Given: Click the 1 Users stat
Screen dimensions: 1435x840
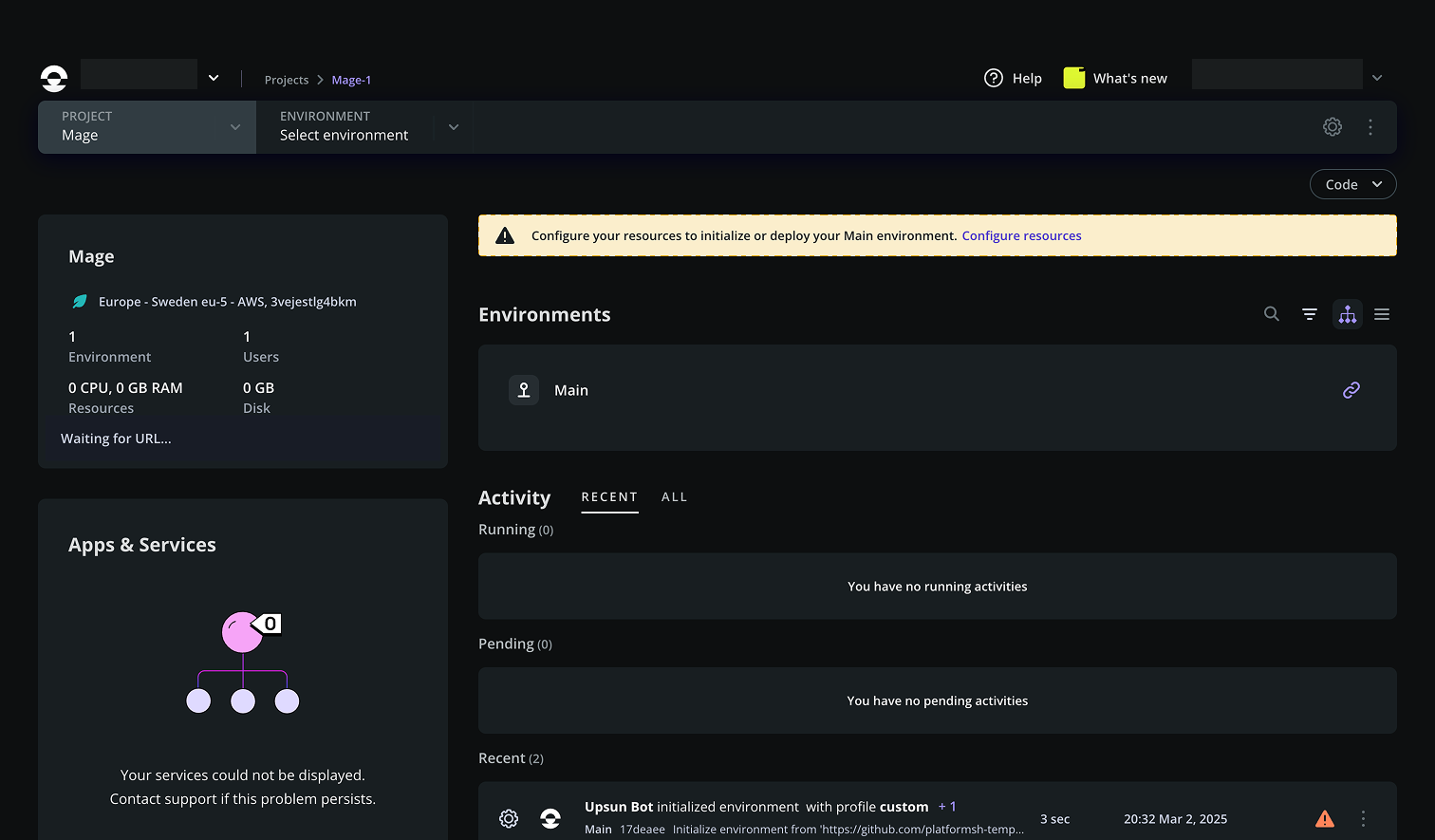Looking at the screenshot, I should click(261, 346).
